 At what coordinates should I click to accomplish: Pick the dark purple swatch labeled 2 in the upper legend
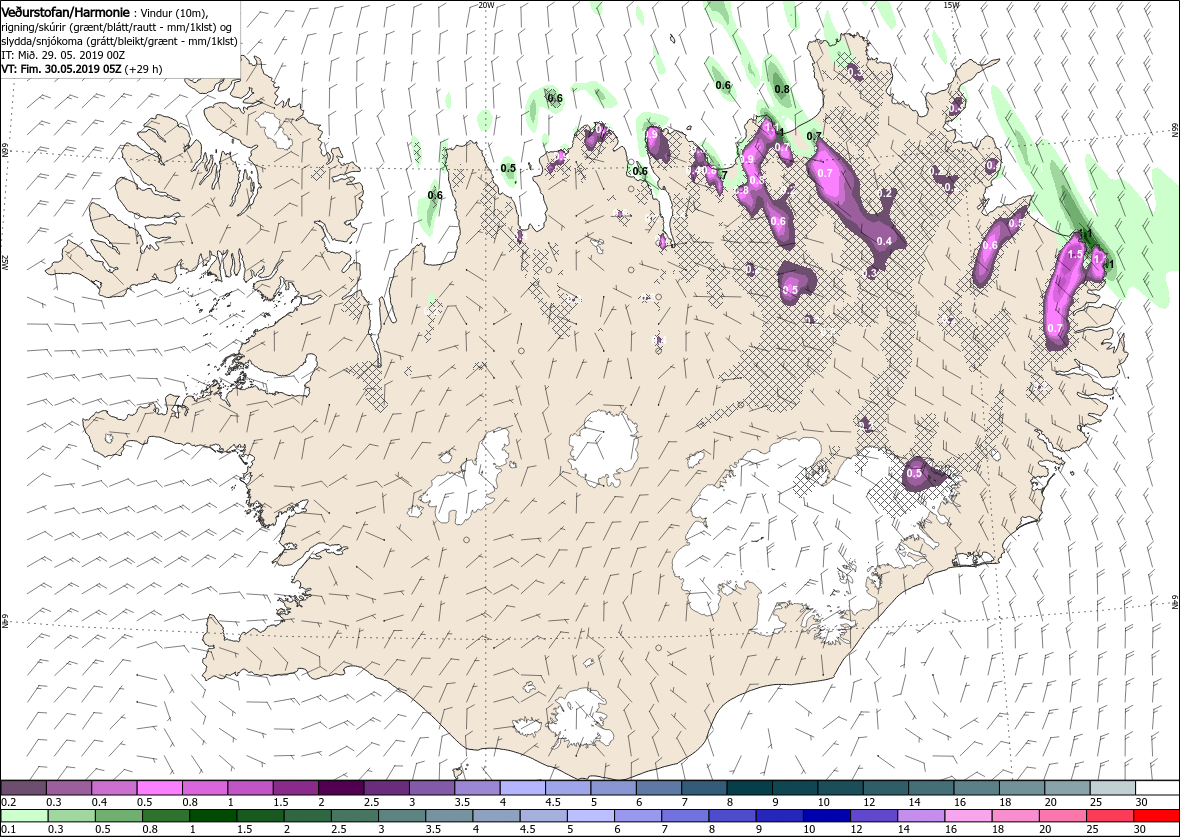(x=341, y=788)
